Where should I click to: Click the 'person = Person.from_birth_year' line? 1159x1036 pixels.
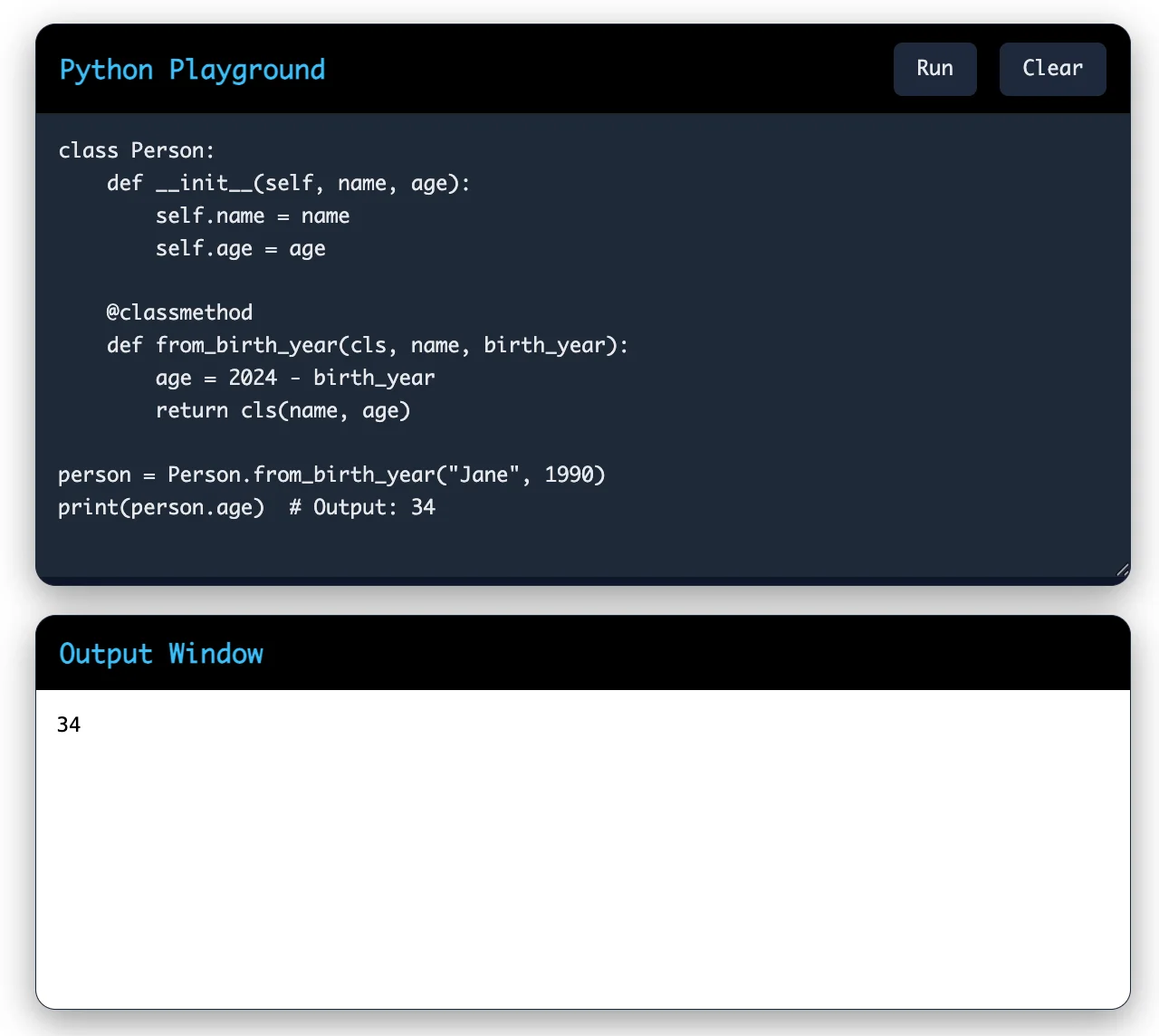click(331, 475)
